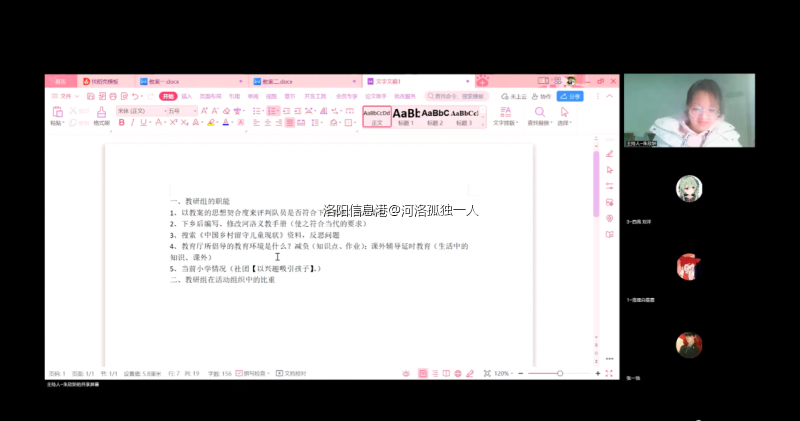Click the Undo arrow icon
Image resolution: width=800 pixels, height=421 pixels.
(x=135, y=96)
